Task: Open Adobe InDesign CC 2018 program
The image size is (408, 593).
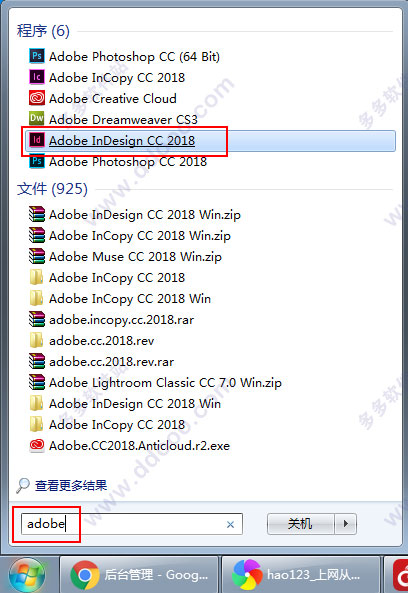Action: (210, 141)
